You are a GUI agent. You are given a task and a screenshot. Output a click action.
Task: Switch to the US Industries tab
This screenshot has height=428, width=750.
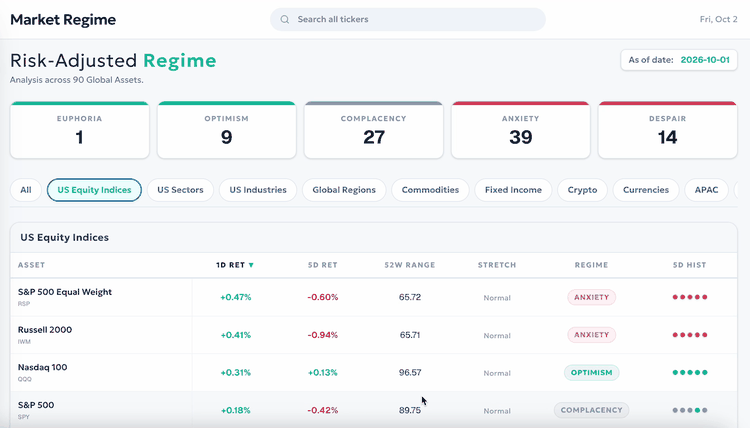258,190
